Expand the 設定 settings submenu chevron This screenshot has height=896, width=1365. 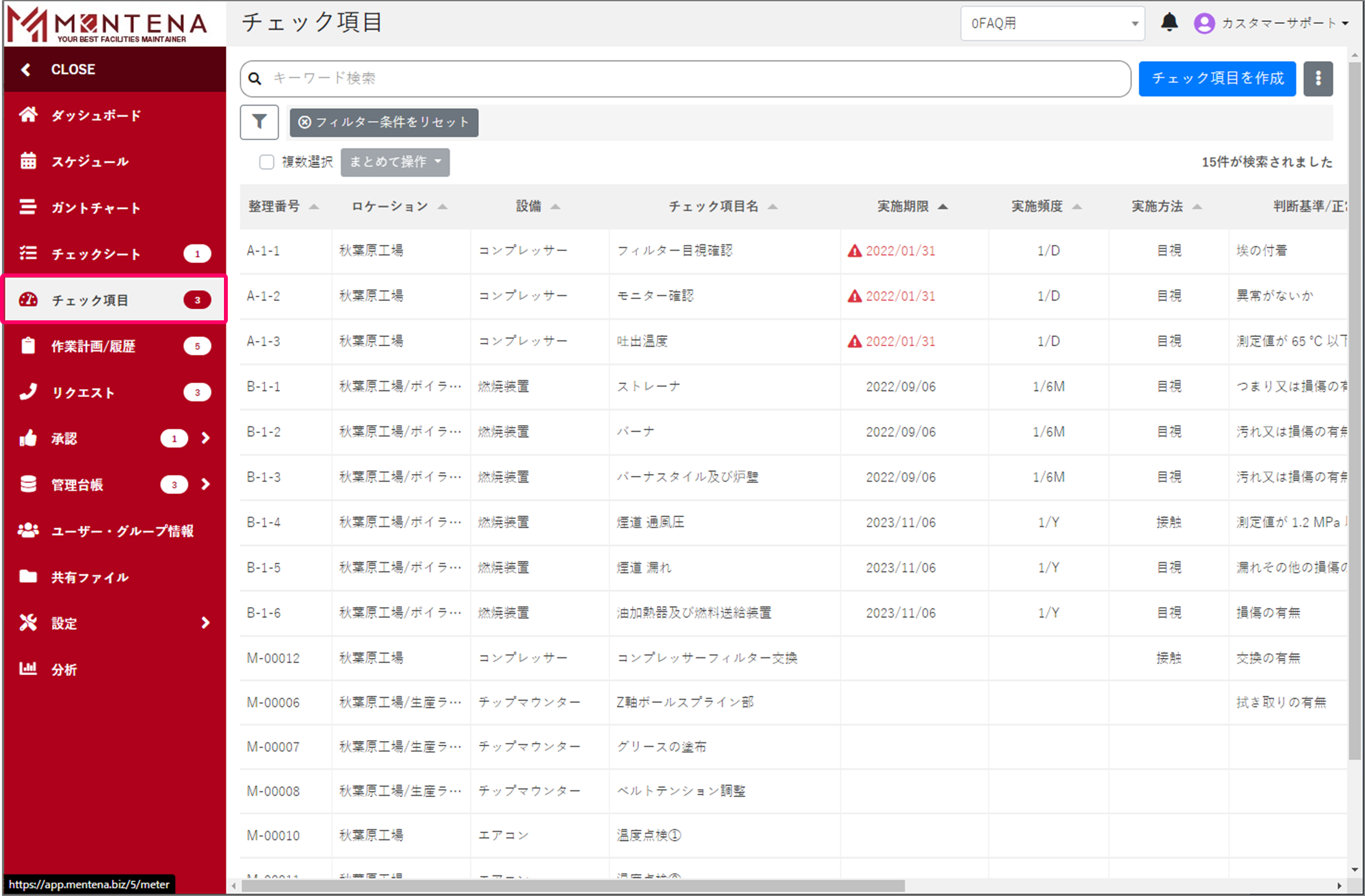[x=205, y=623]
